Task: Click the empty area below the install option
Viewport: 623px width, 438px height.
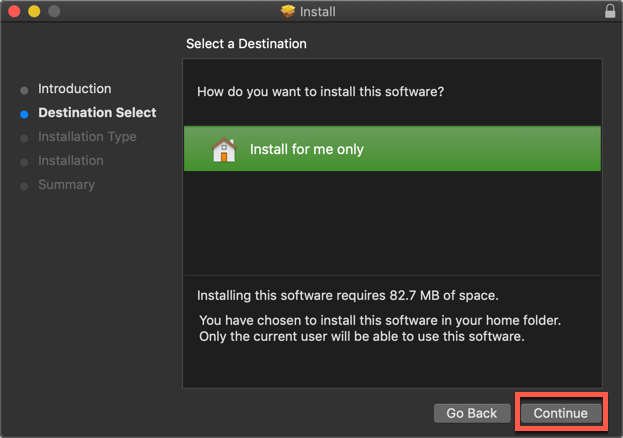Action: coord(392,222)
